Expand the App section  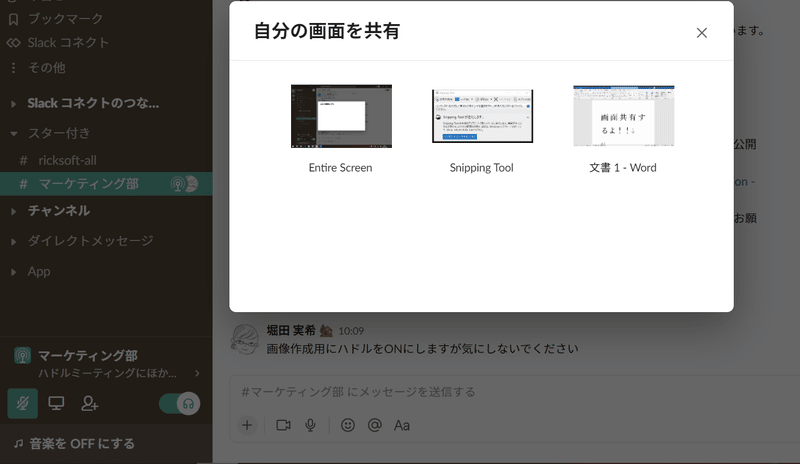[x=13, y=272]
